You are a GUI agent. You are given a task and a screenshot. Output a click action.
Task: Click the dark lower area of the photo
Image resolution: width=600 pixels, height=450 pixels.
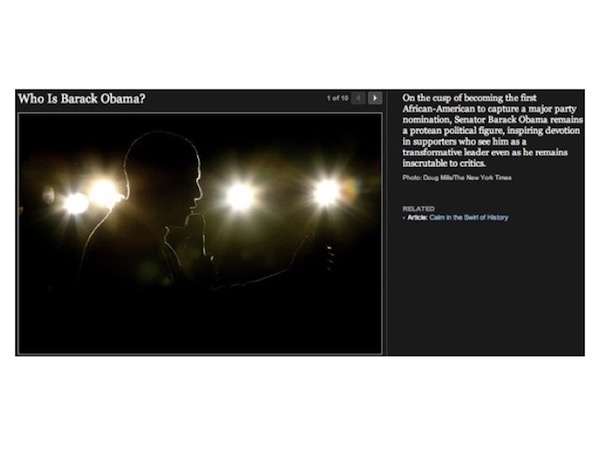tap(200, 321)
